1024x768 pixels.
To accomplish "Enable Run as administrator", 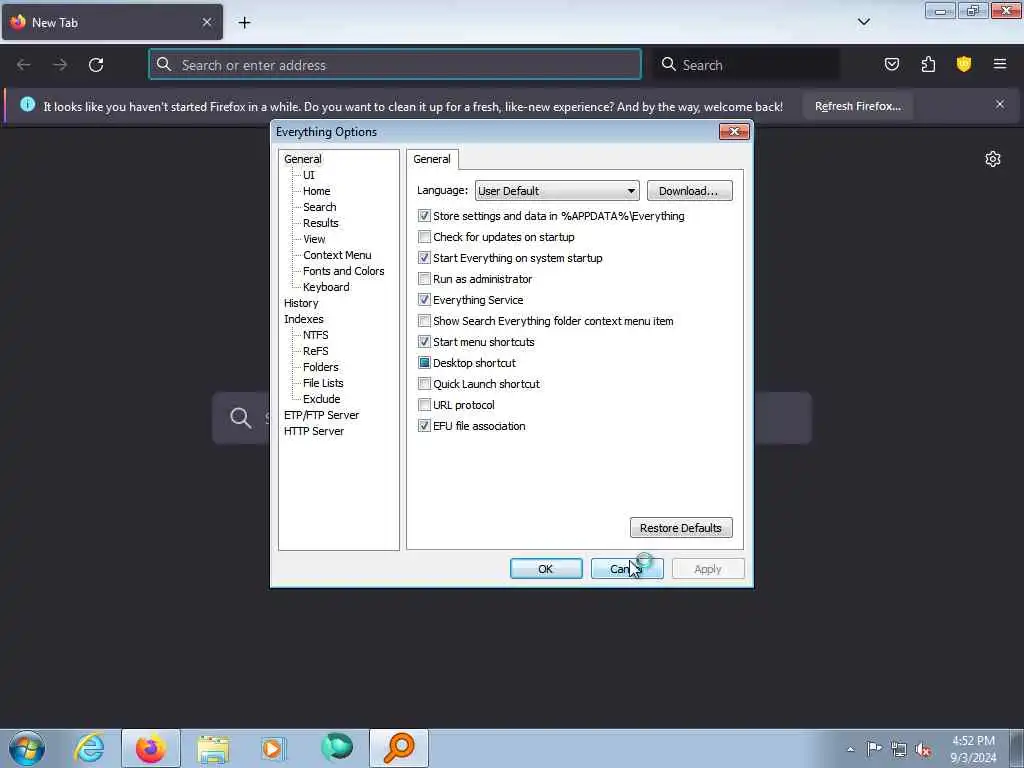I will [x=424, y=279].
